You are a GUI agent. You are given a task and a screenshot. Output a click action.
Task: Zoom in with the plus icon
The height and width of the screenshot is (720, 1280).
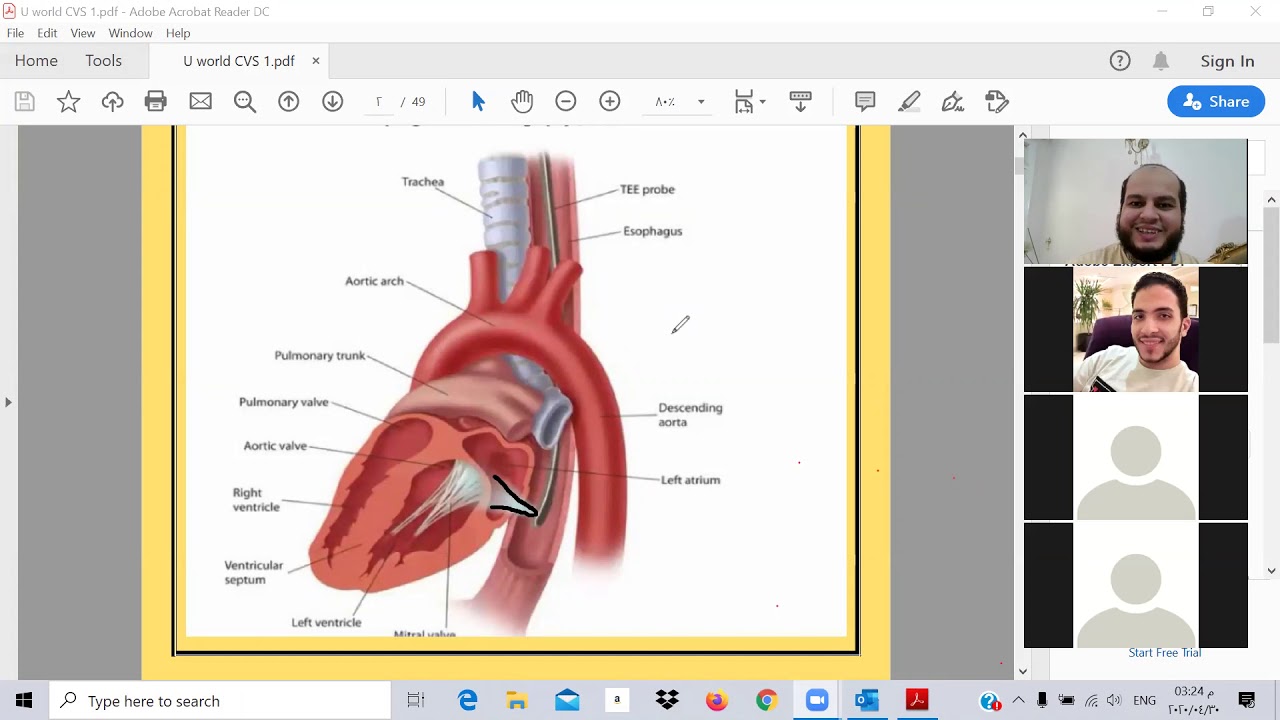point(610,101)
